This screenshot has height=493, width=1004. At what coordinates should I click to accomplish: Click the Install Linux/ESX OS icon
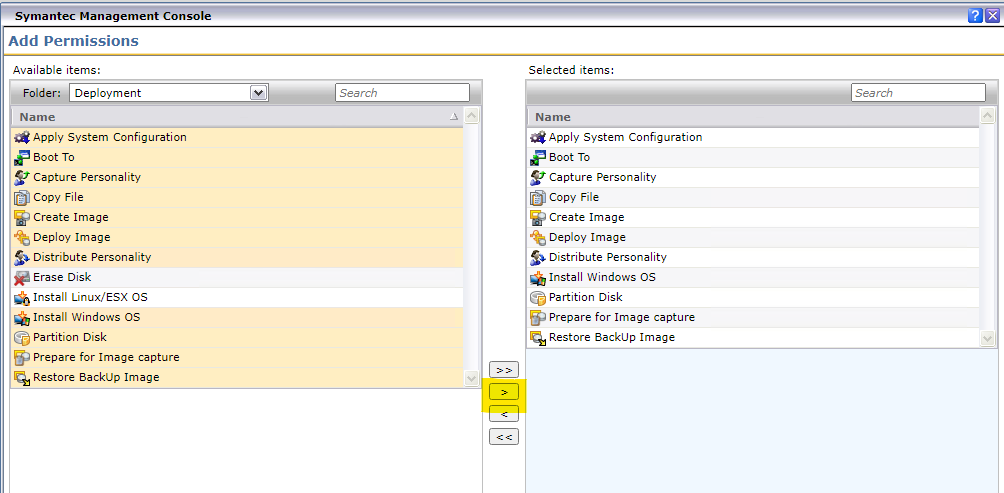tap(22, 297)
